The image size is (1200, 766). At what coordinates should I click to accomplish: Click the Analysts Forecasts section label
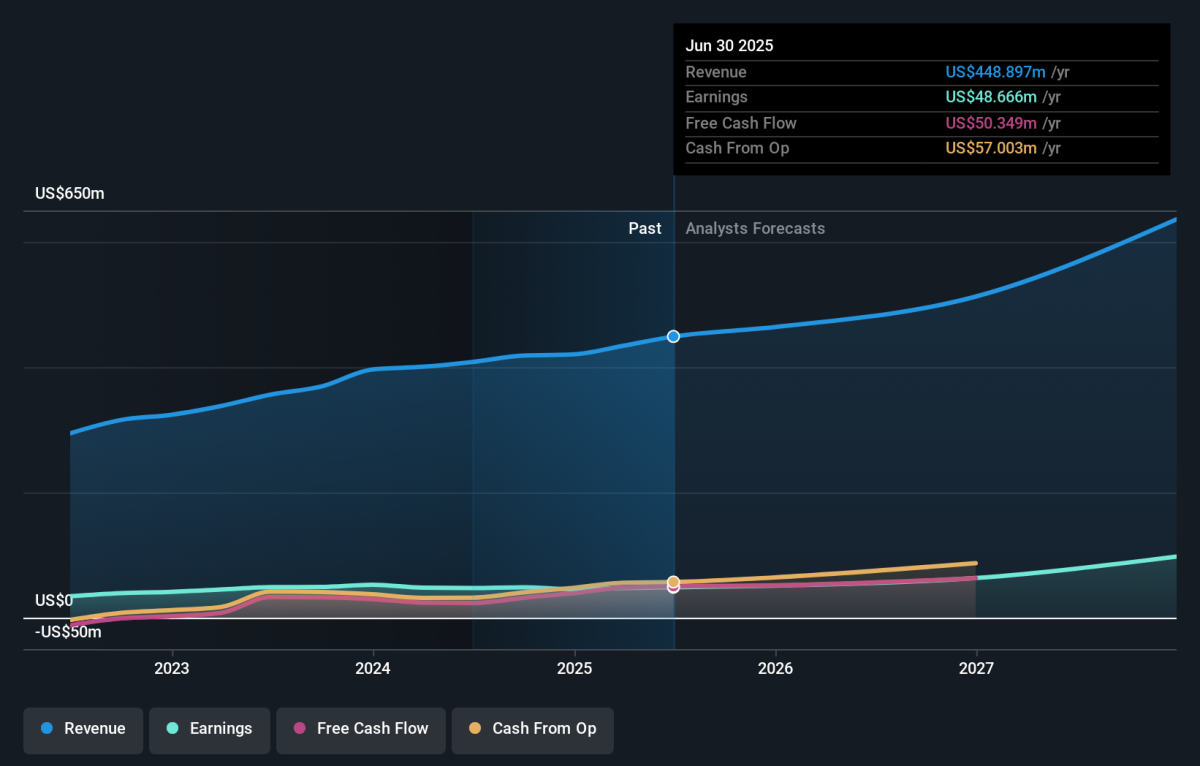click(x=755, y=228)
